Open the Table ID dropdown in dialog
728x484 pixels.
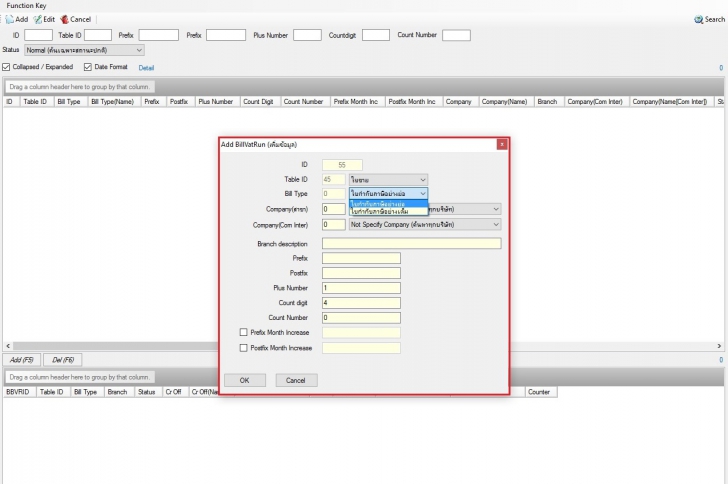coord(388,180)
